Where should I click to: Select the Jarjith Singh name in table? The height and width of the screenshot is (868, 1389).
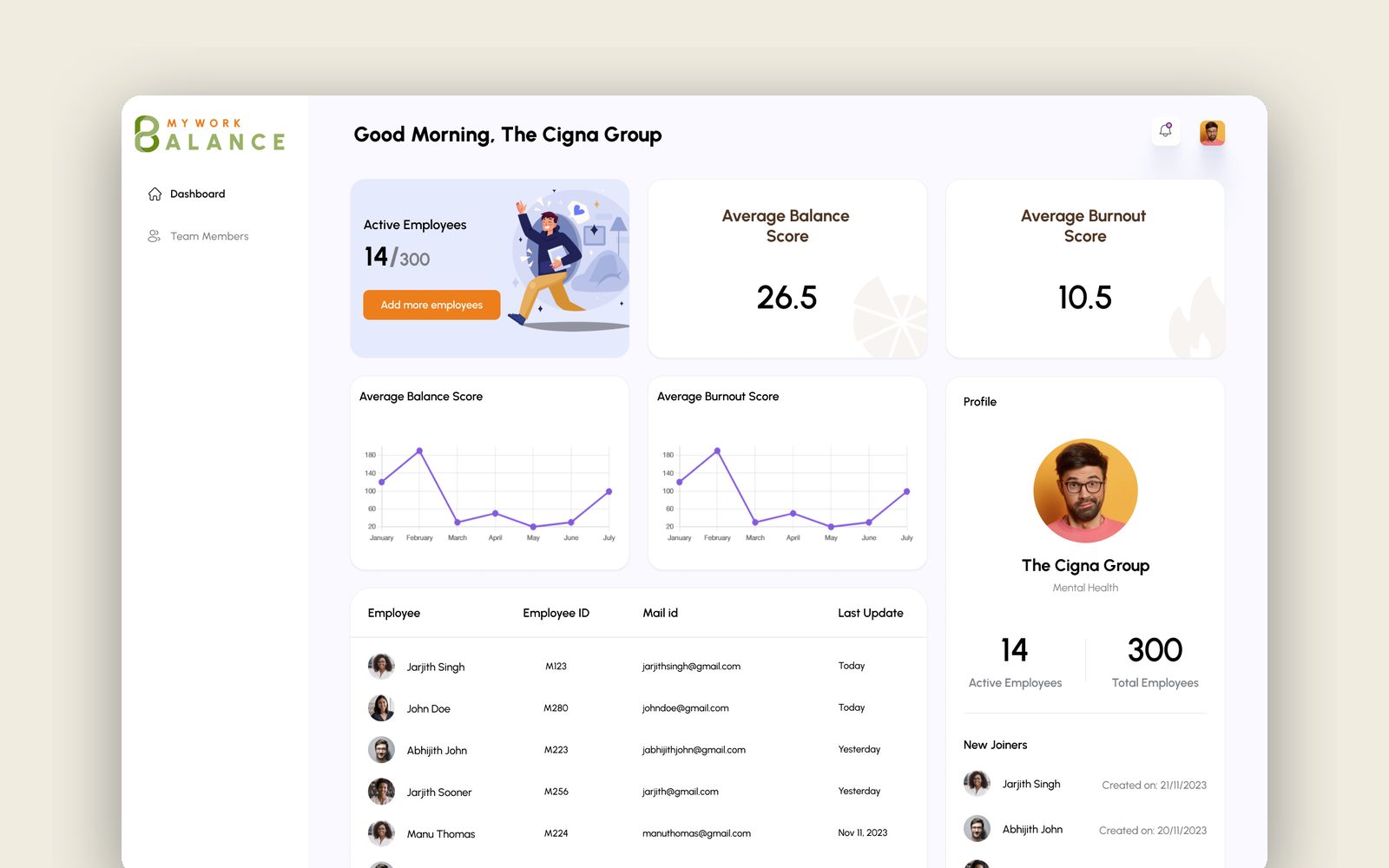[x=436, y=667]
